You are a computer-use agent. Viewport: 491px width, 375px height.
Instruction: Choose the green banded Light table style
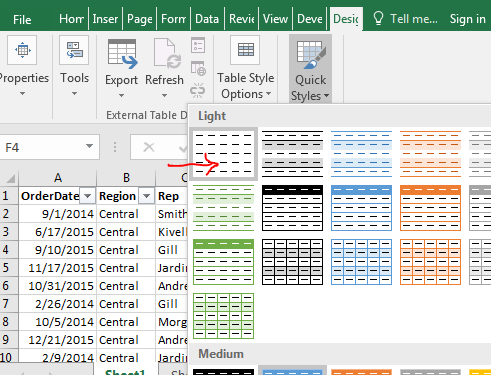click(223, 208)
